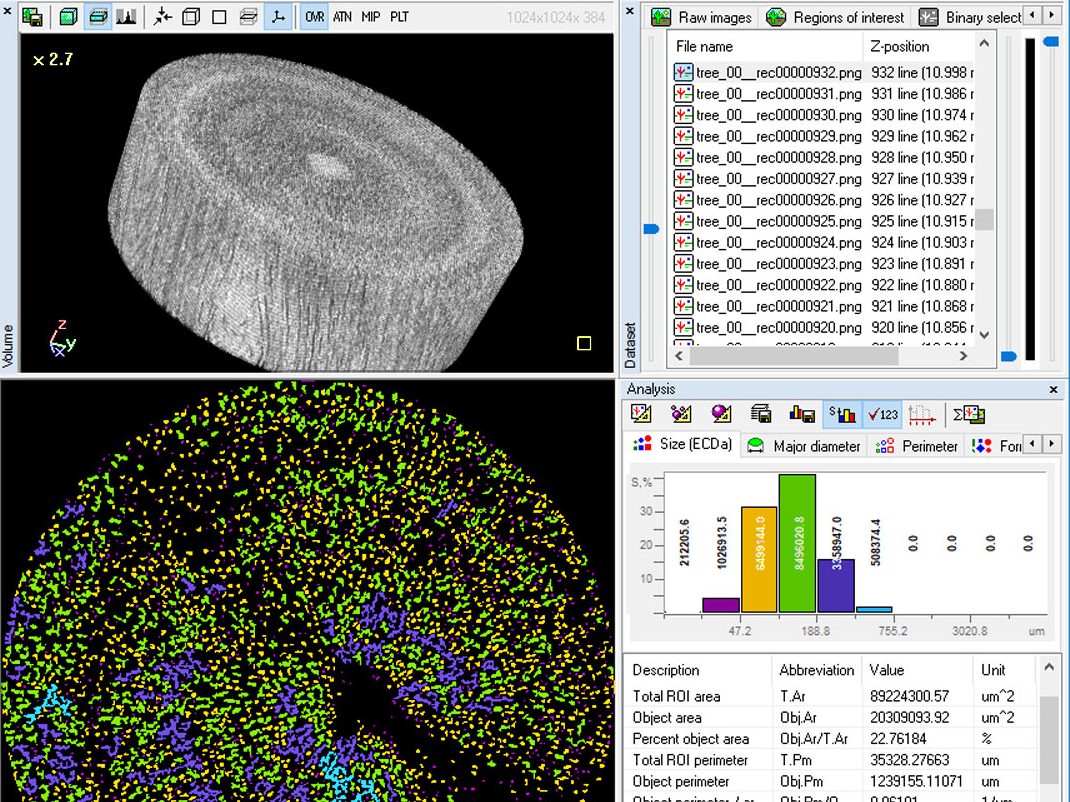Screen dimensions: 1070x802
Task: Click the save volume image icon
Action: click(32, 17)
